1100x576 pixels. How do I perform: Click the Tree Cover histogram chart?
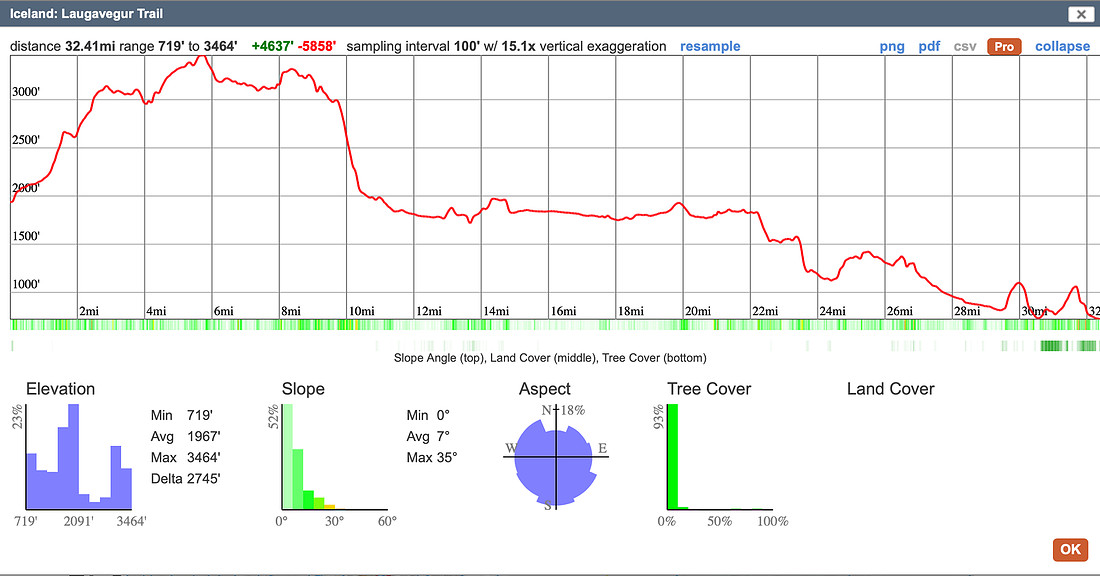(x=719, y=457)
